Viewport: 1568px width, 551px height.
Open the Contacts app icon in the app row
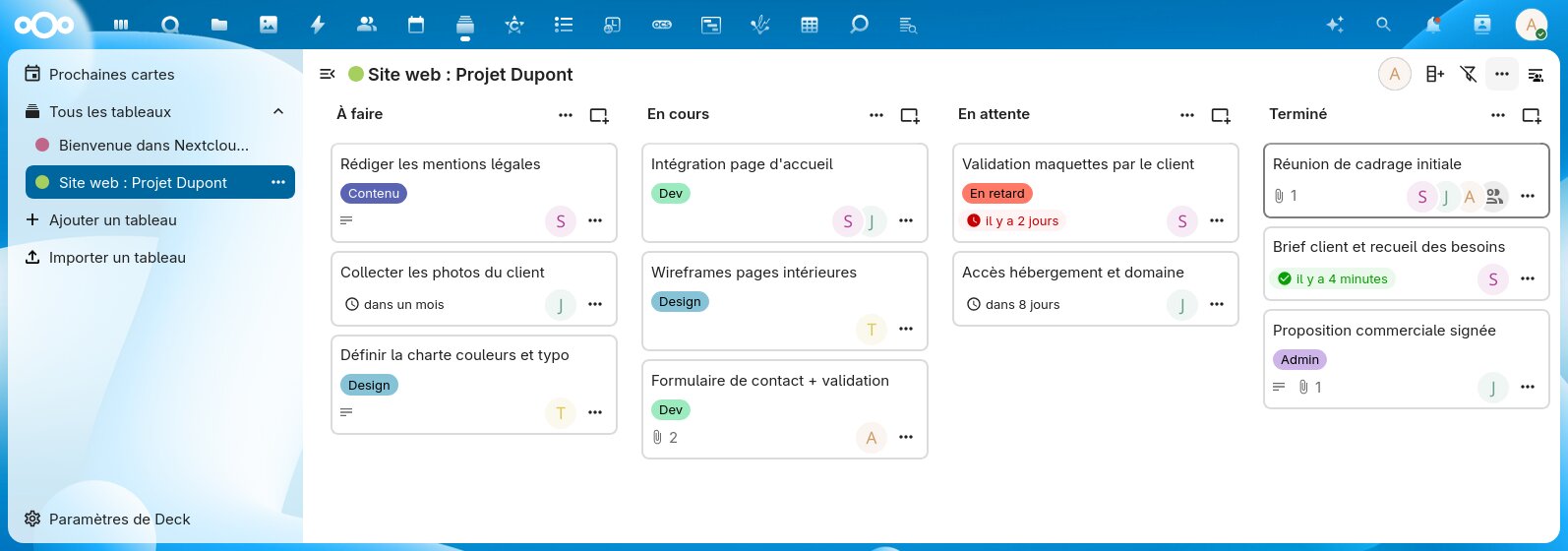pyautogui.click(x=367, y=25)
